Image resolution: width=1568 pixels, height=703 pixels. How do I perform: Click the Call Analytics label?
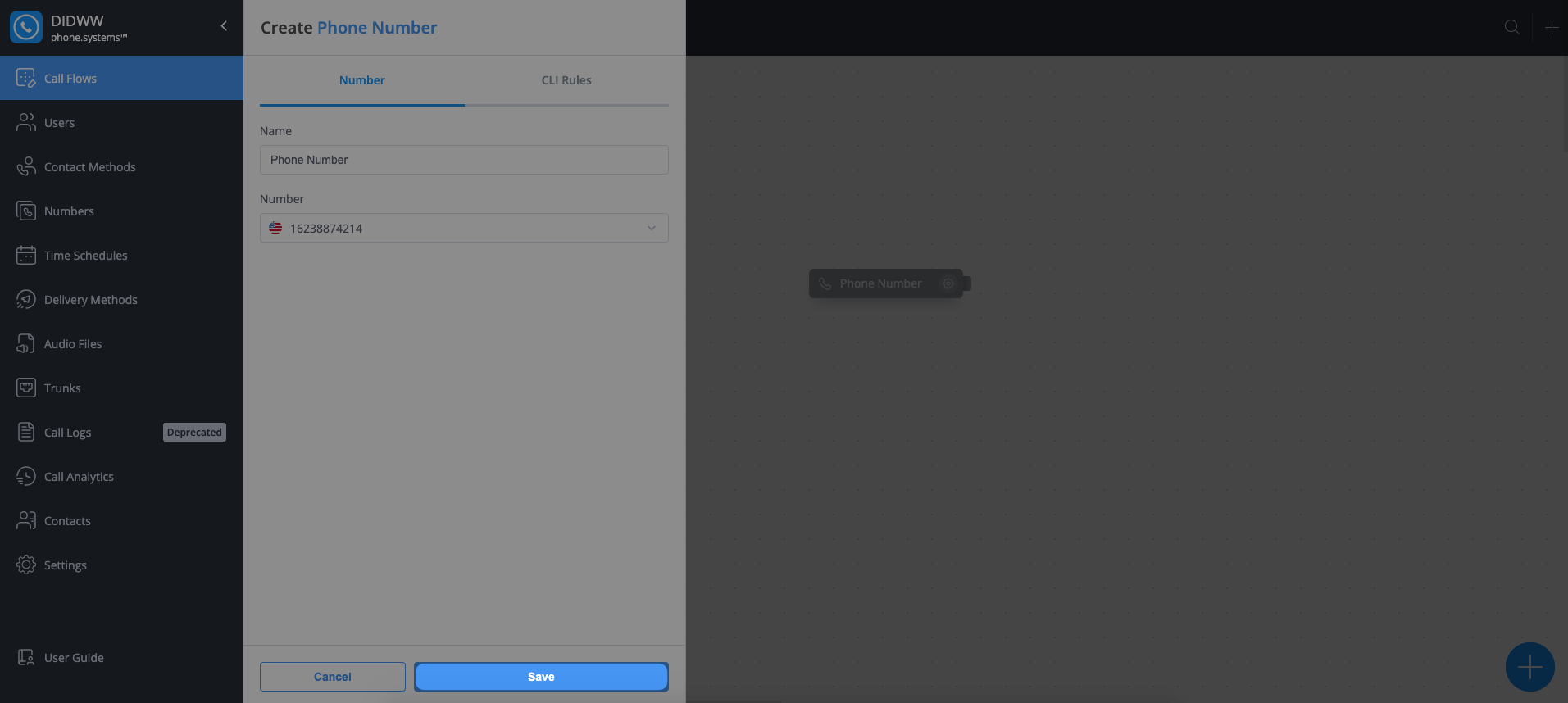[79, 477]
